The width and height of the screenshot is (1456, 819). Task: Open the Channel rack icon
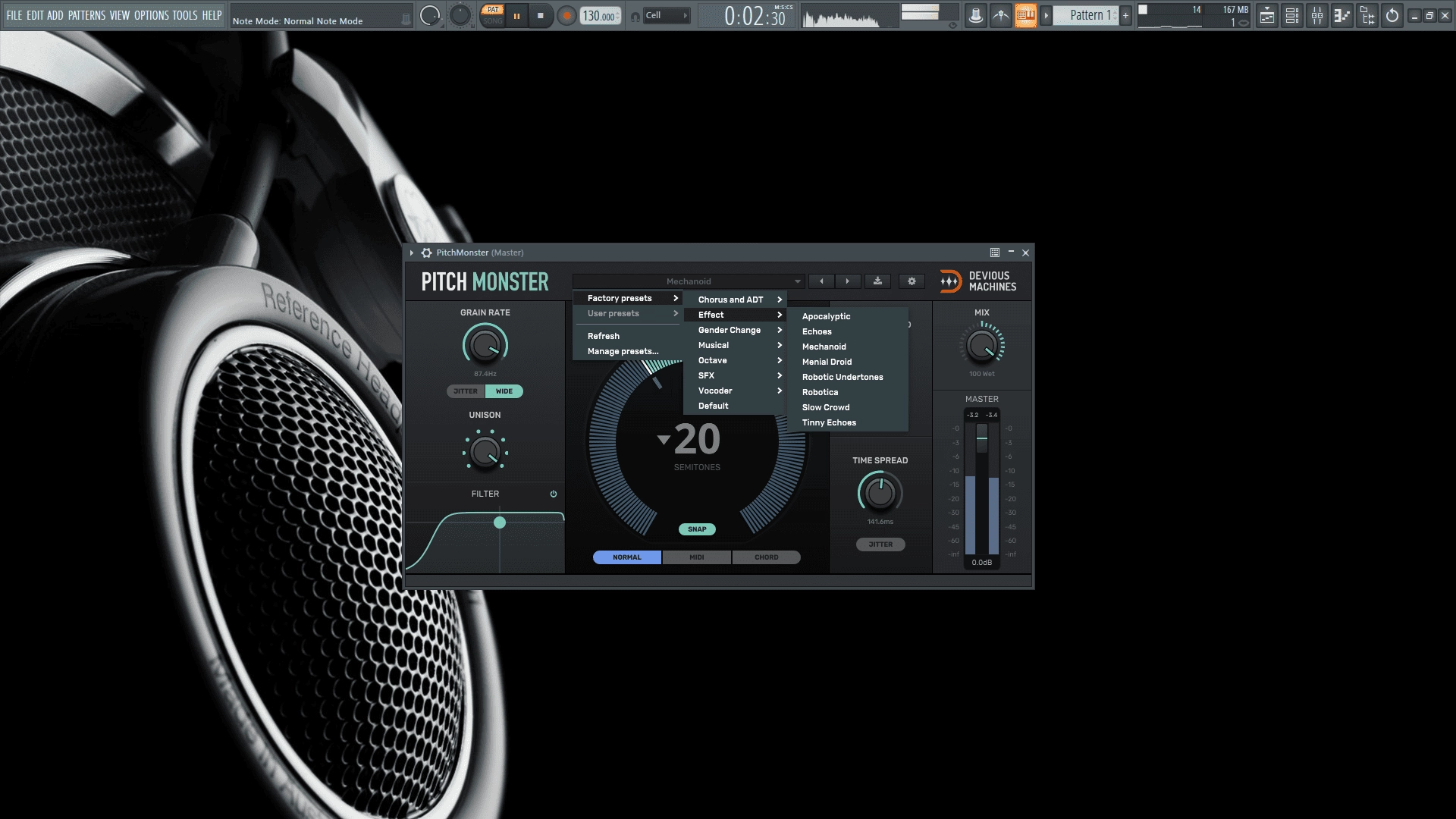coord(1292,15)
